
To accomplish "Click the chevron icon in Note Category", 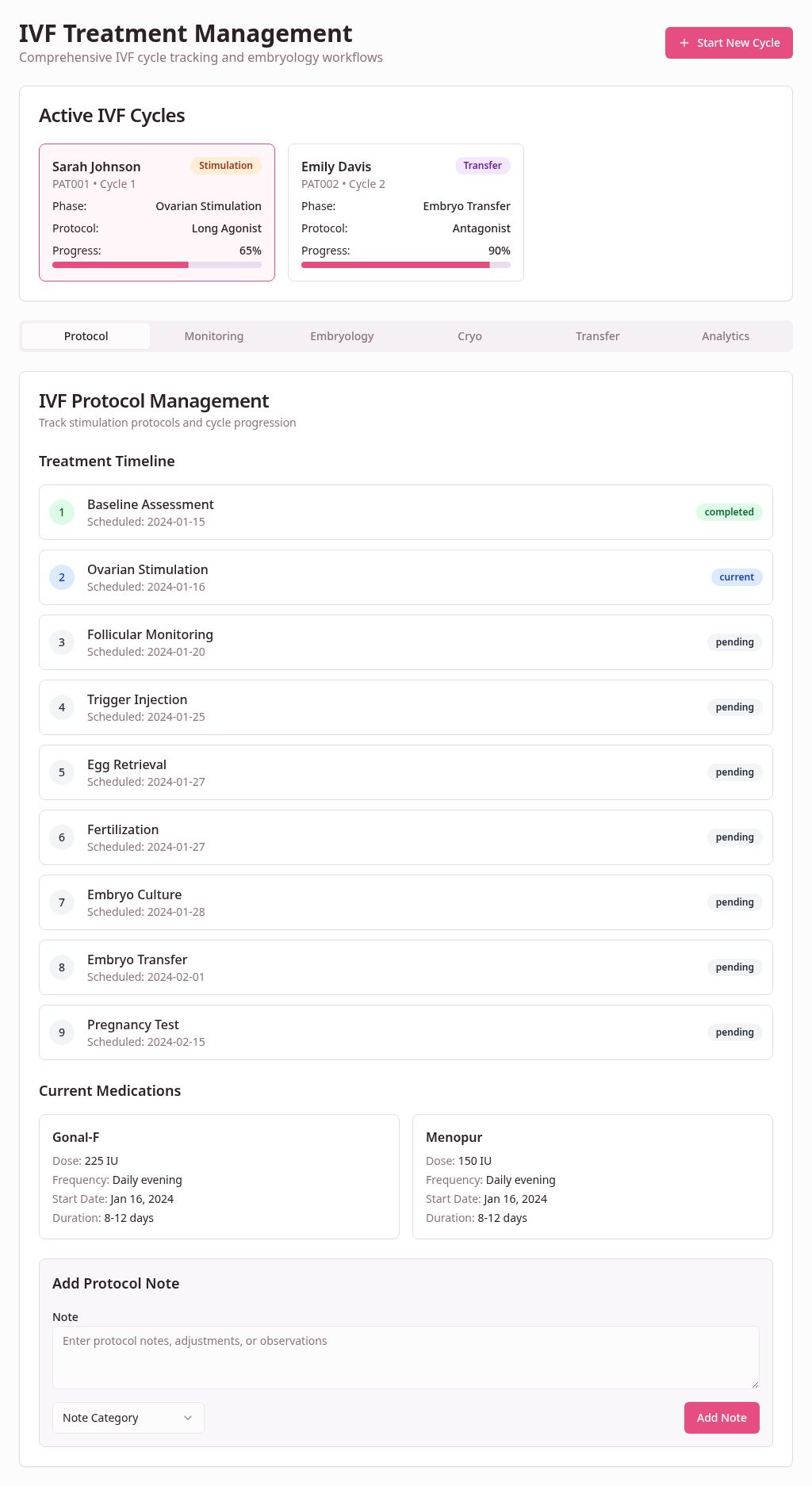I will (188, 1418).
